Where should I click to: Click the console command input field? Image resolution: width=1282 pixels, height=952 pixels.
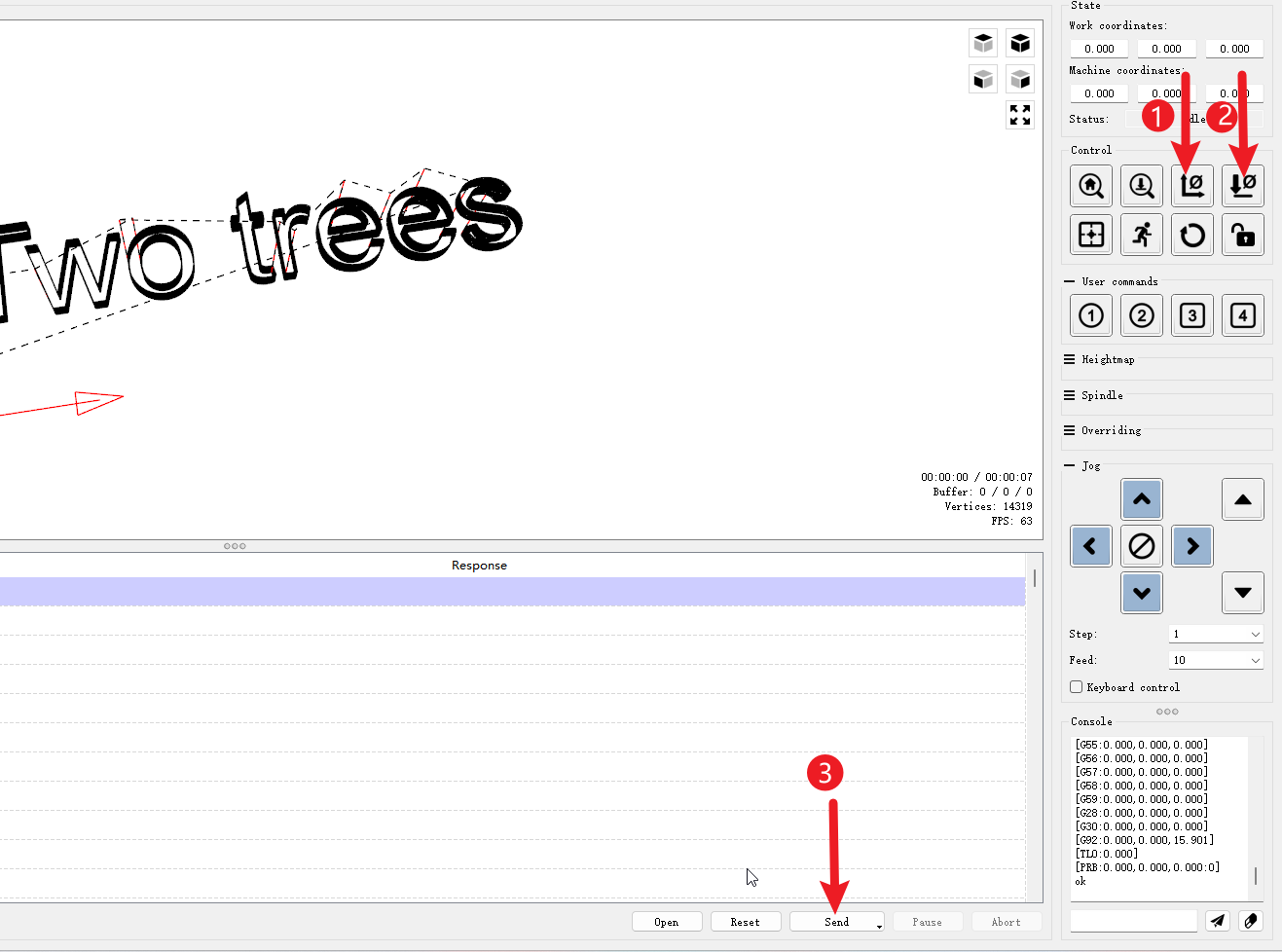1133,920
